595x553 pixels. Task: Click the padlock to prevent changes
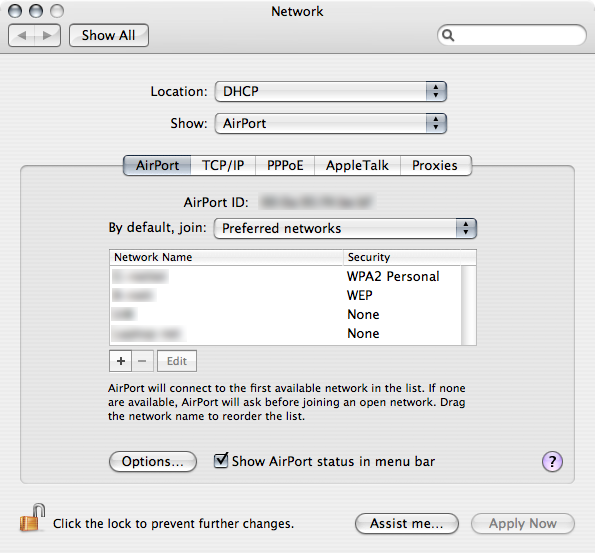click(x=32, y=518)
